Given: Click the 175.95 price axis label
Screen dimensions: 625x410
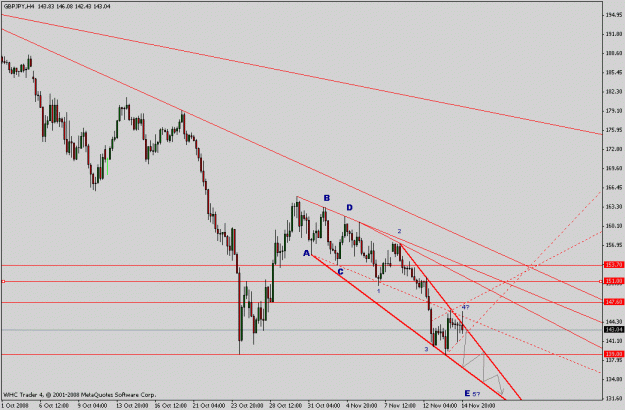Looking at the screenshot, I should pyautogui.click(x=614, y=130).
